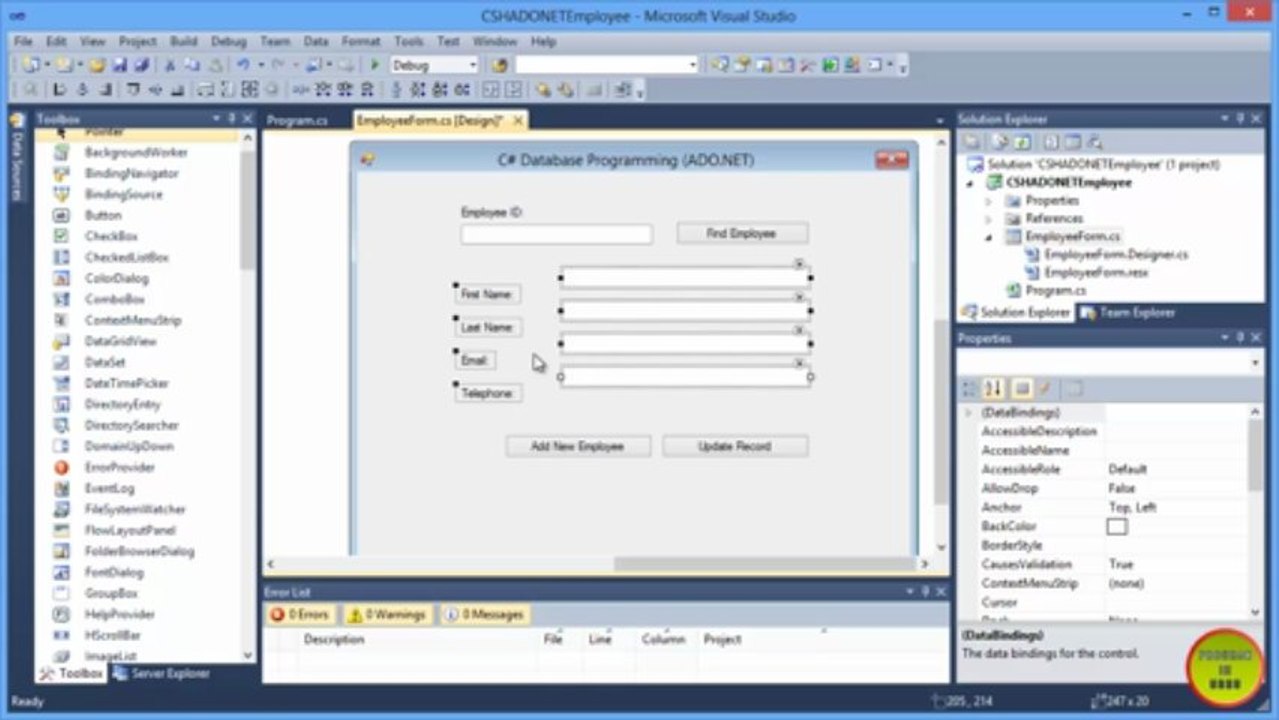
Task: Open the document tabs list dropdown arrow
Action: [x=939, y=121]
